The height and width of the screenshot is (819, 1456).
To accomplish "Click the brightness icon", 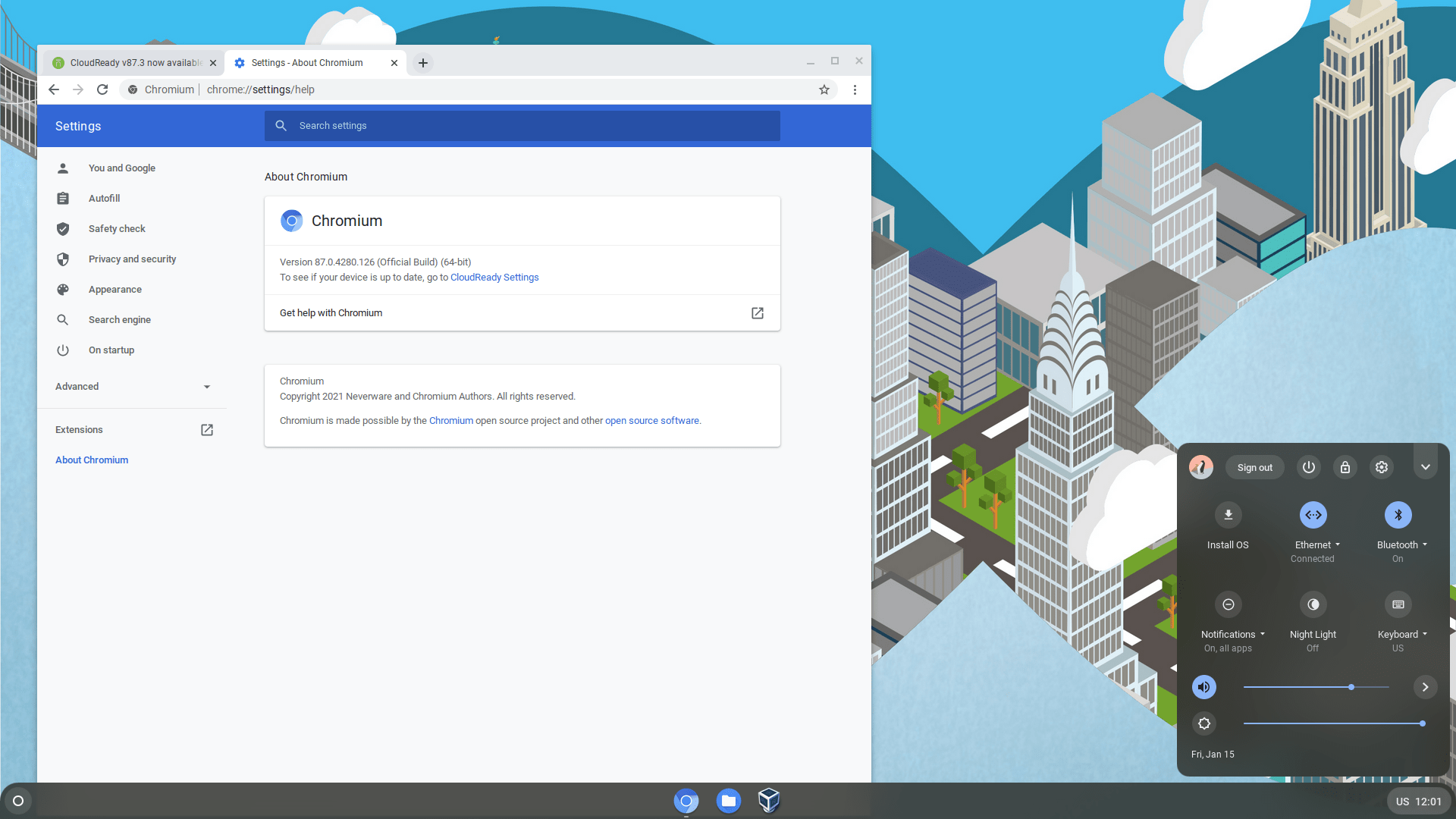I will 1204,723.
